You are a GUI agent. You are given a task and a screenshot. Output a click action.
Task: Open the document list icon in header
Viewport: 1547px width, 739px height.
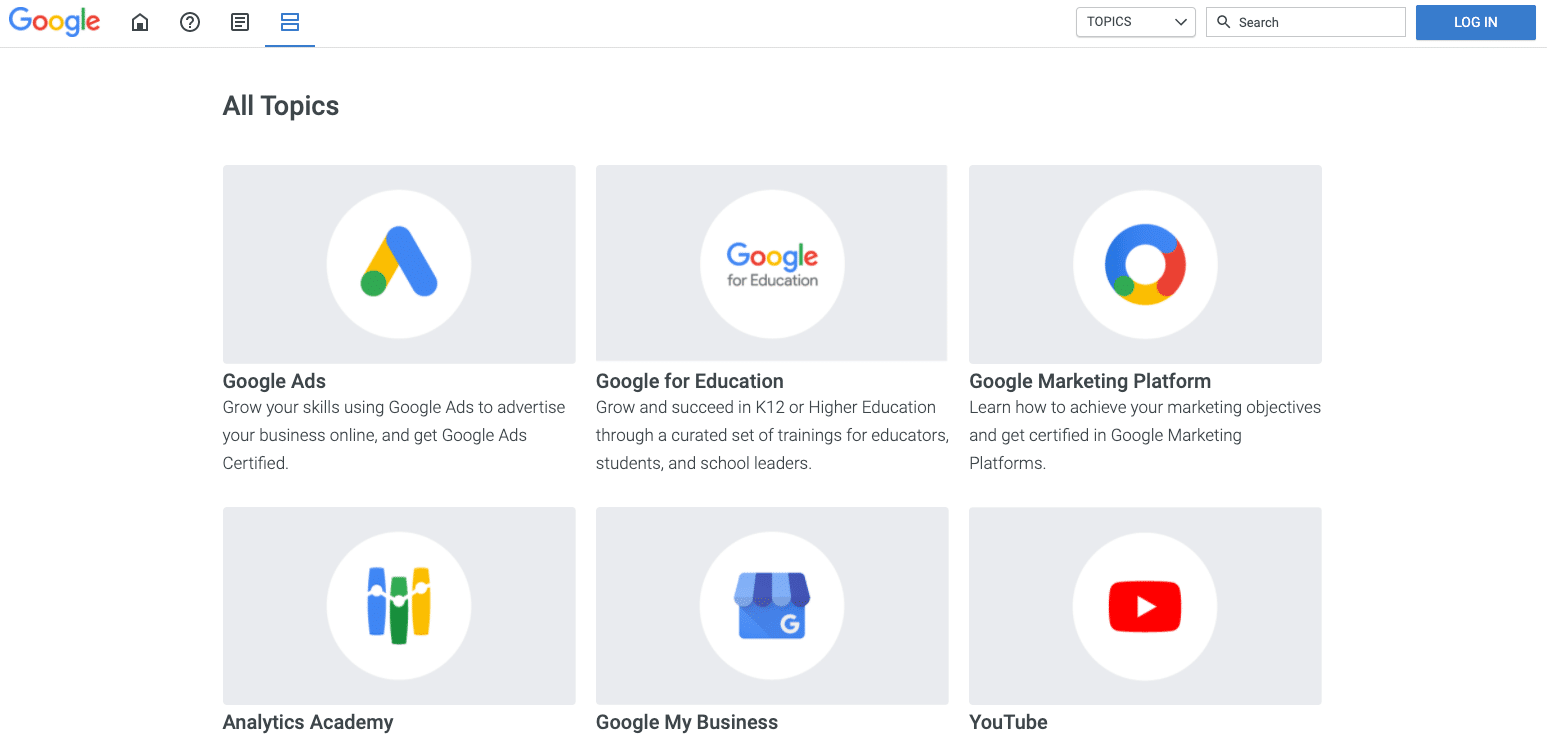pos(240,22)
